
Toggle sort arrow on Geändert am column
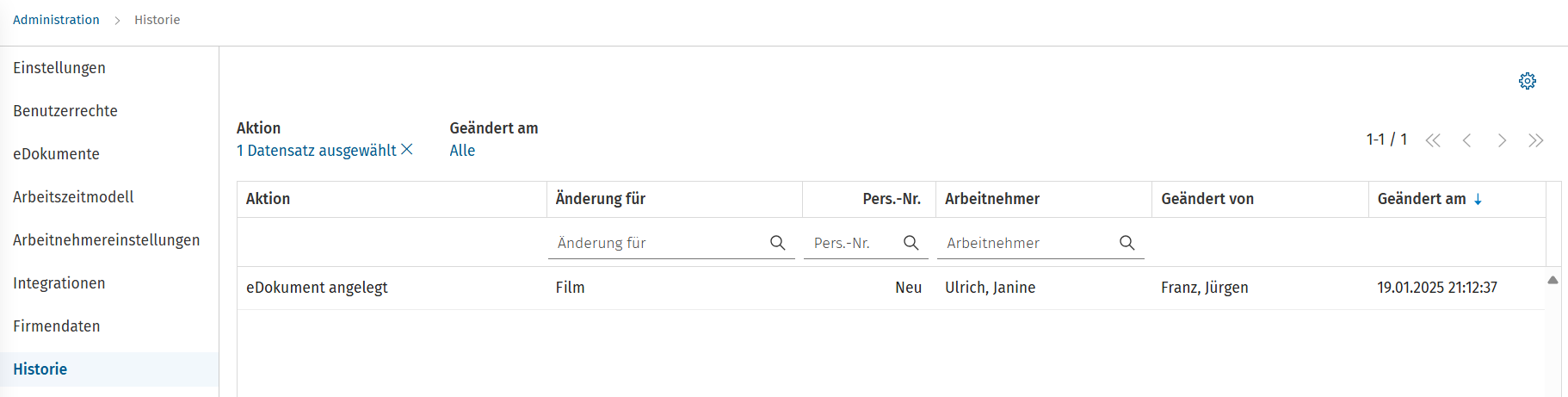coord(1478,200)
